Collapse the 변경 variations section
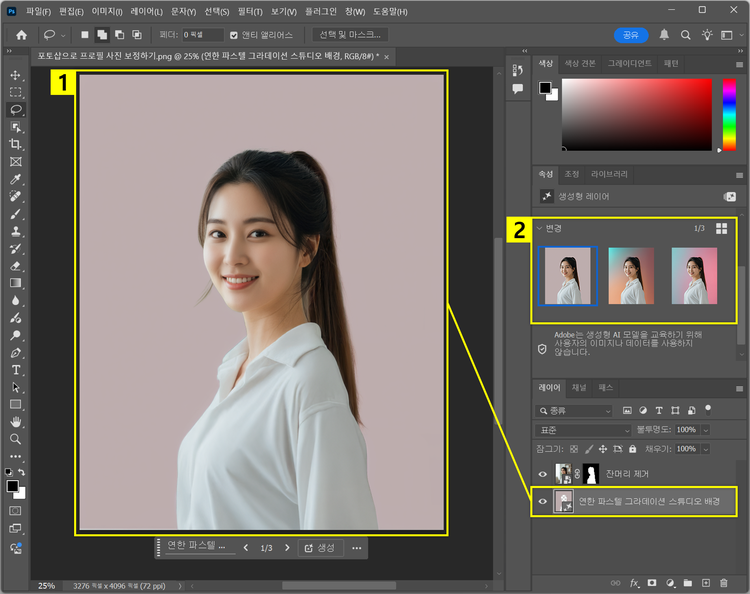 click(540, 228)
